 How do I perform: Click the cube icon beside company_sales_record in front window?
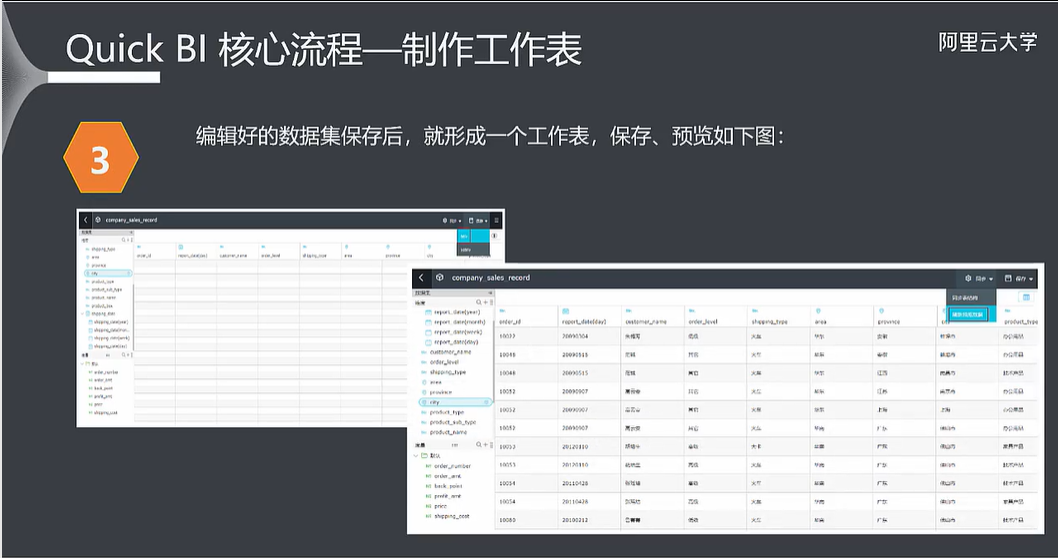[439, 277]
